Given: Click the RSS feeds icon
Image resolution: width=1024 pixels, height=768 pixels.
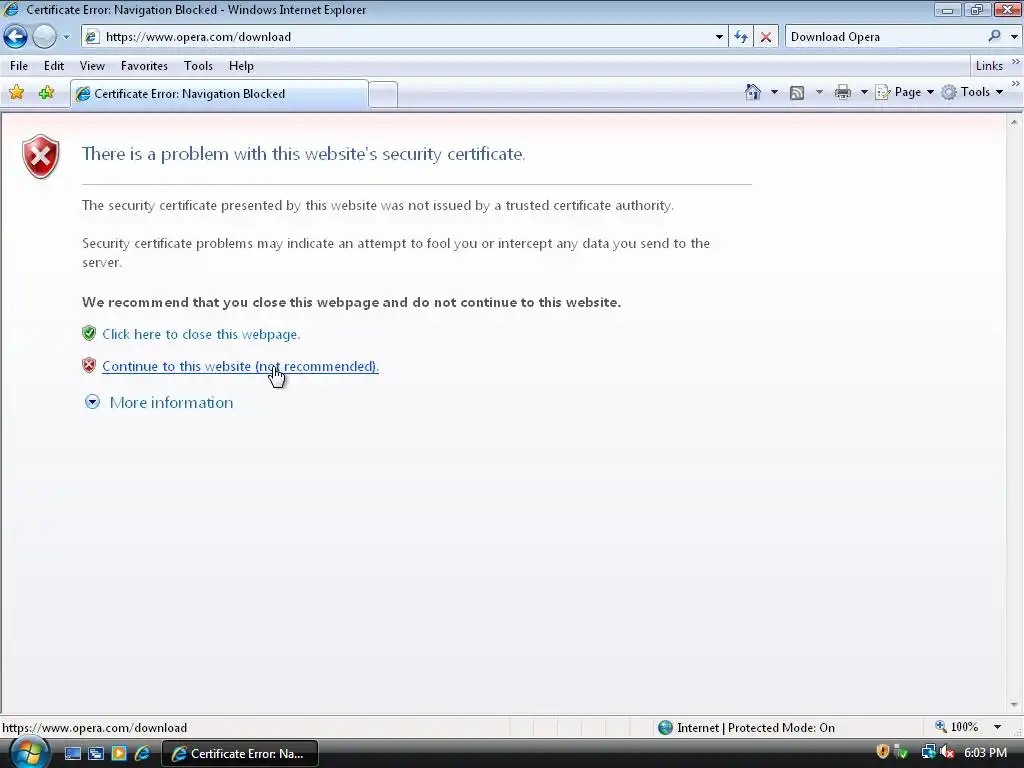Looking at the screenshot, I should click(x=797, y=92).
